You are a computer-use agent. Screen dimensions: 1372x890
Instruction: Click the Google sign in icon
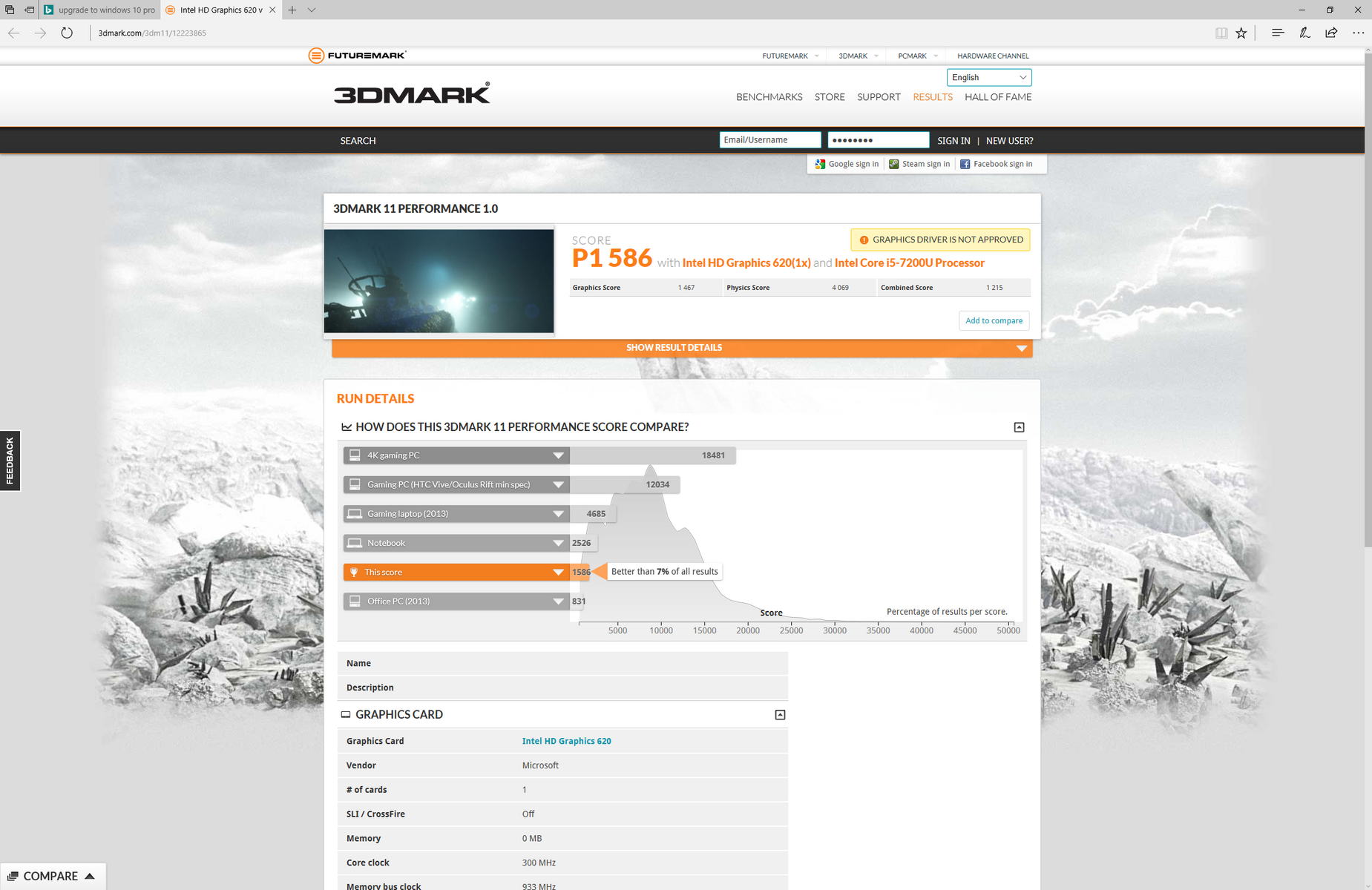820,164
